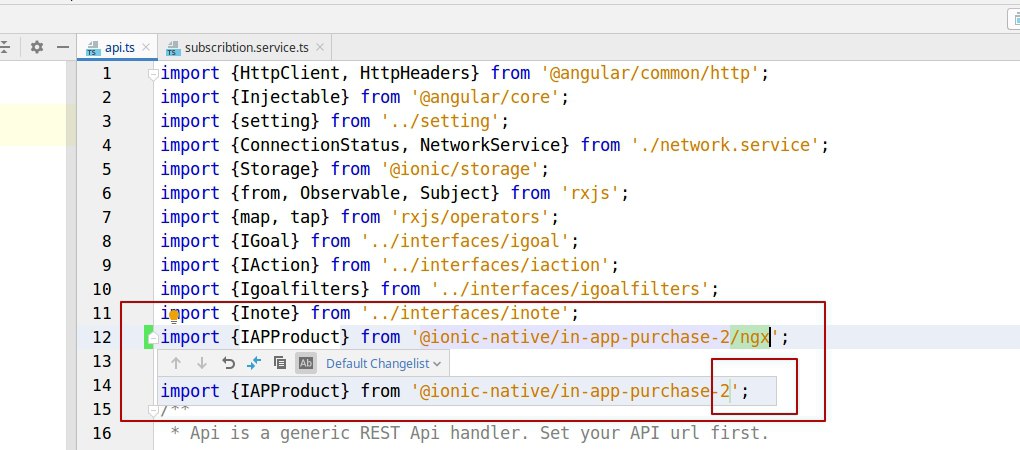1020x450 pixels.
Task: Rollback the changed line
Action: pos(228,363)
